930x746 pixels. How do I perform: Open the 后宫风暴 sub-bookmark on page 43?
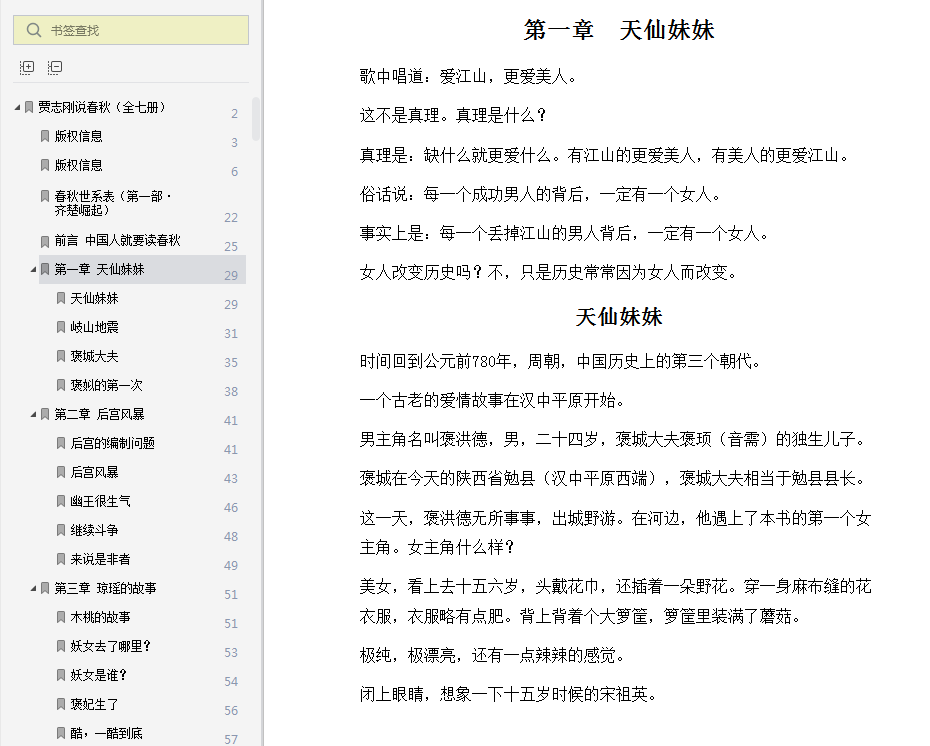[94, 473]
